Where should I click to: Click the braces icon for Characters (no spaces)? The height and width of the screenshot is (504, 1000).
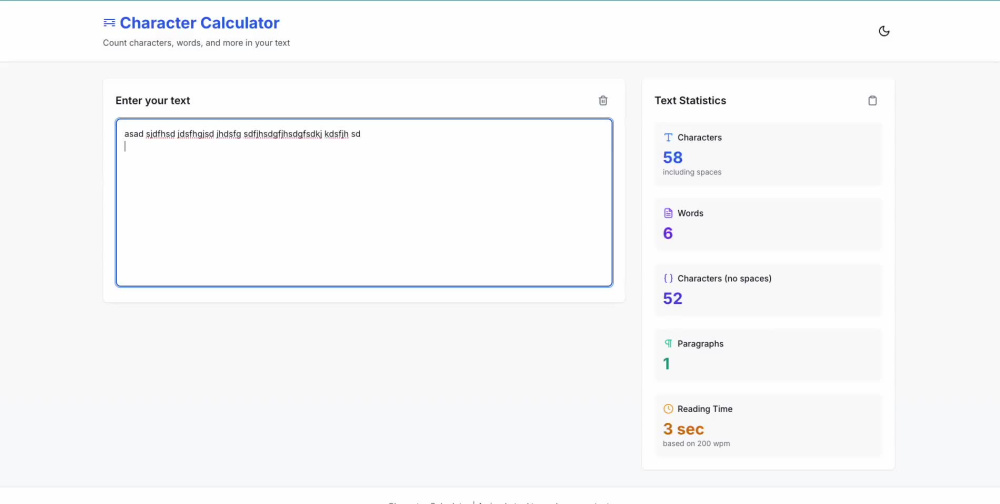pos(668,278)
